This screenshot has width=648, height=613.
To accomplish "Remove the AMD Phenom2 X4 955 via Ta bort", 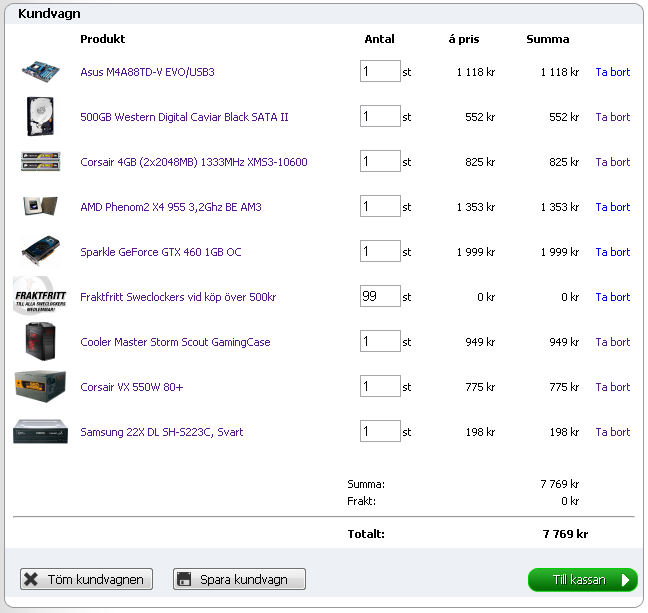I will (x=612, y=207).
